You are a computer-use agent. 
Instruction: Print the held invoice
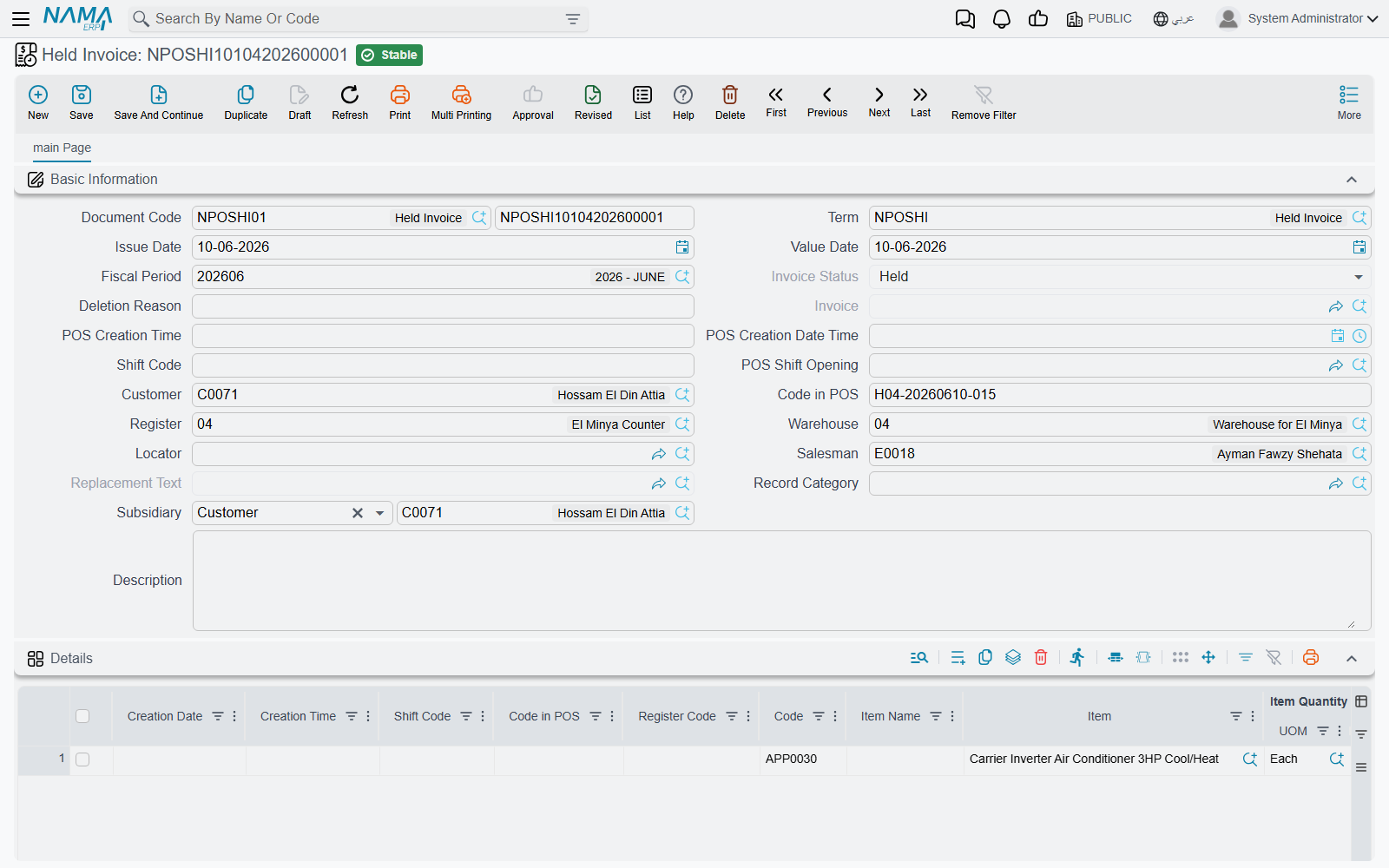point(400,102)
